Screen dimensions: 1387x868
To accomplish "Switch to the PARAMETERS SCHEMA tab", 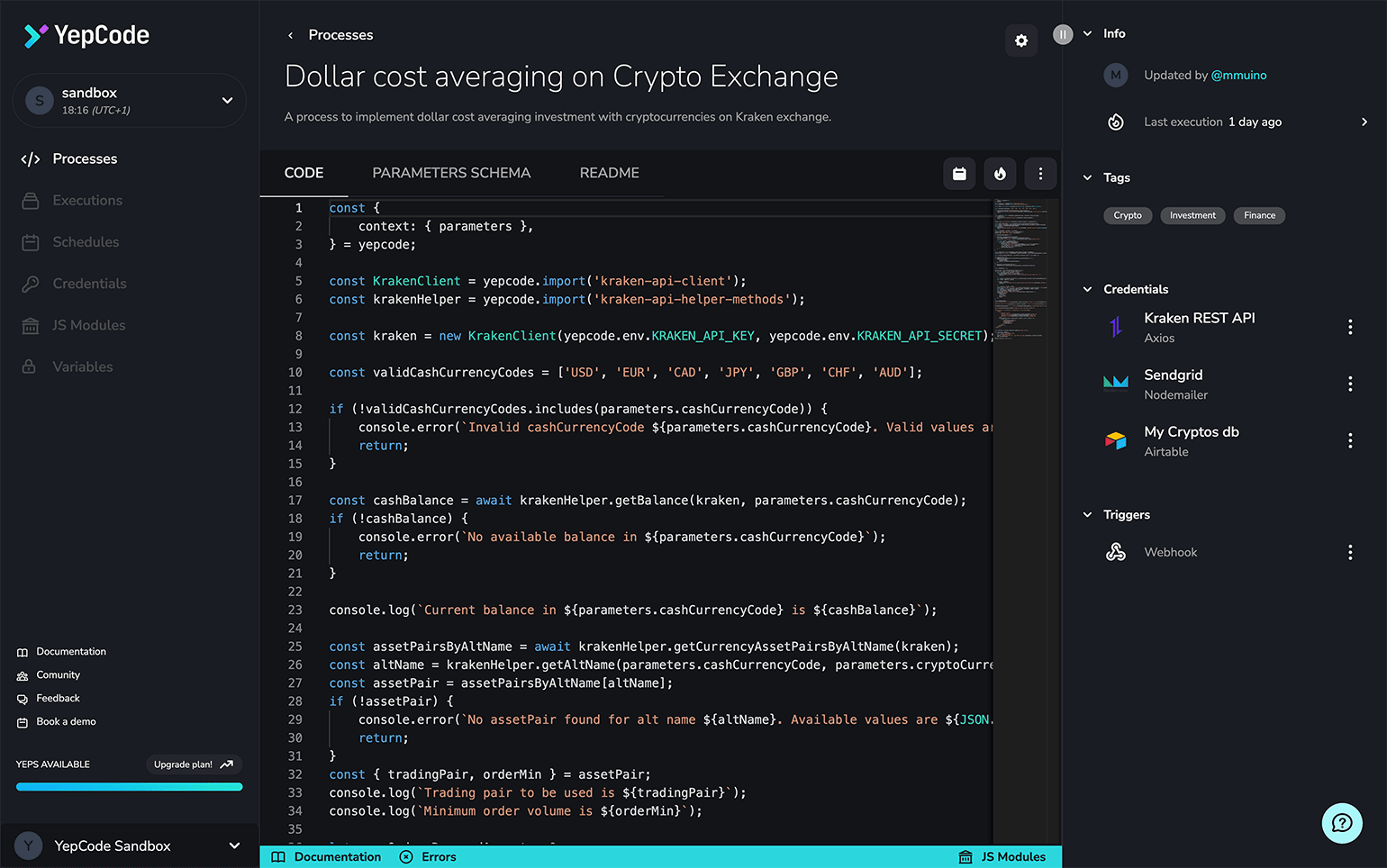I will click(x=451, y=173).
